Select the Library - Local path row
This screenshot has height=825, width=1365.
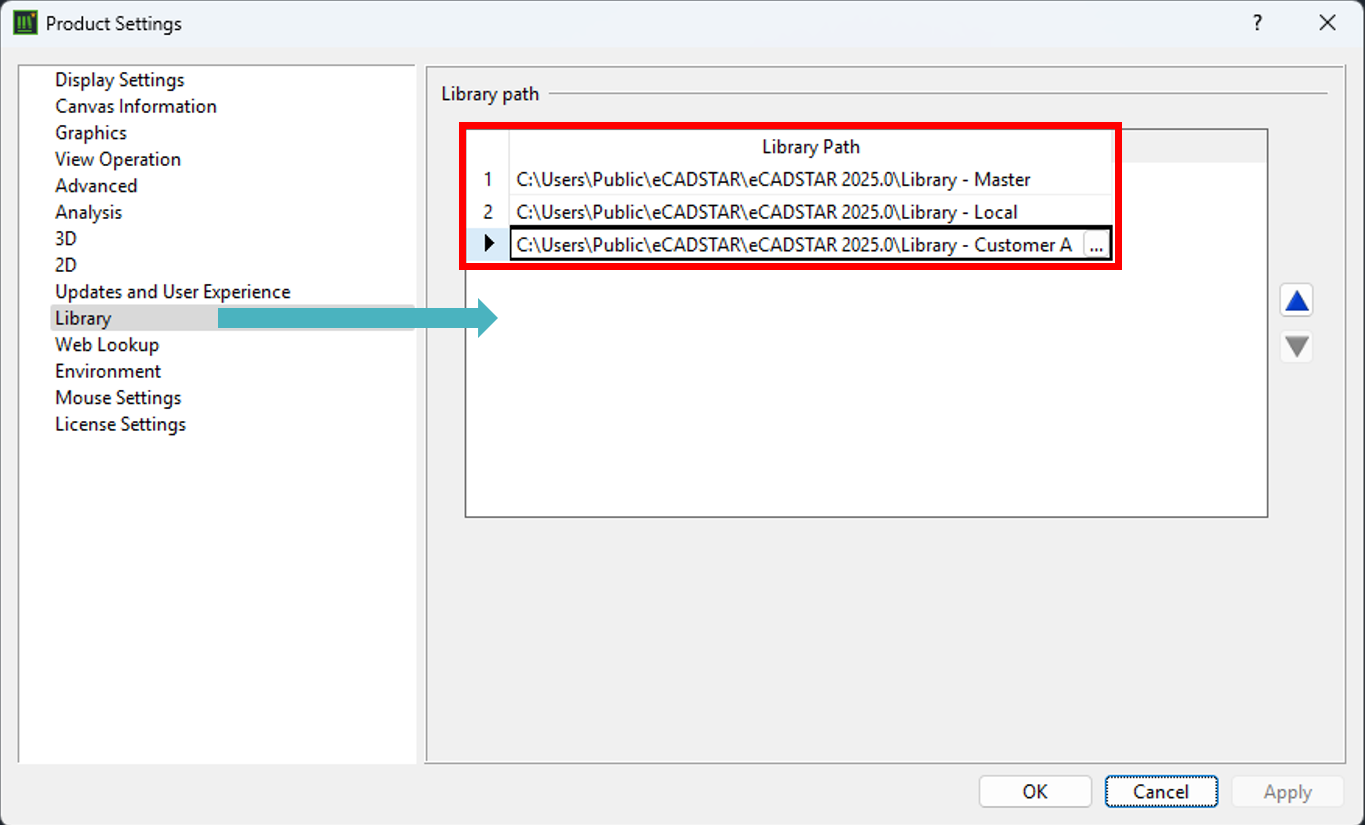[x=810, y=212]
